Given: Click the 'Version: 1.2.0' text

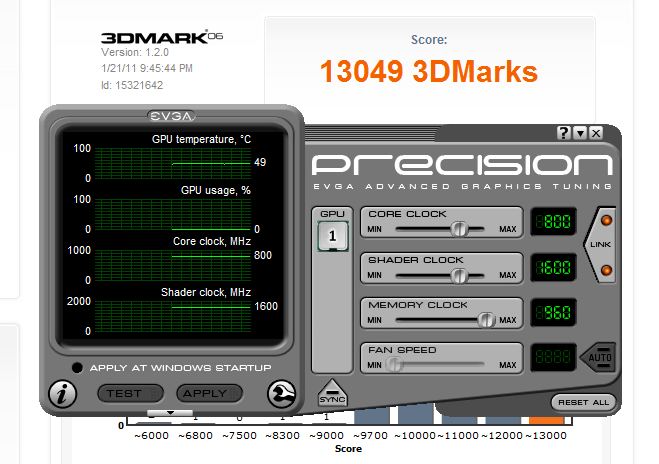Looking at the screenshot, I should [x=135, y=53].
